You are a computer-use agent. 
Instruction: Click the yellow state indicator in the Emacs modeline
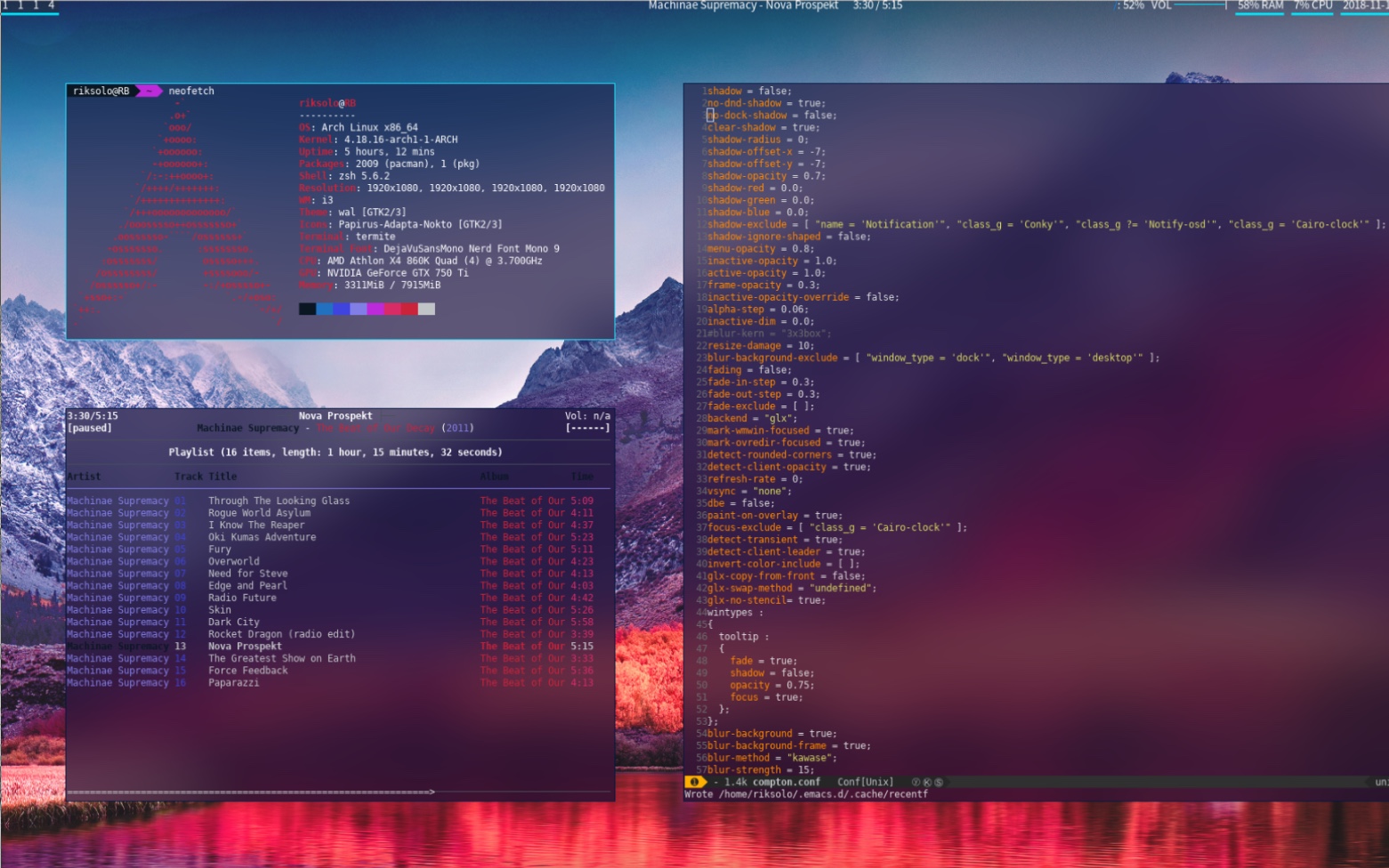click(x=695, y=782)
